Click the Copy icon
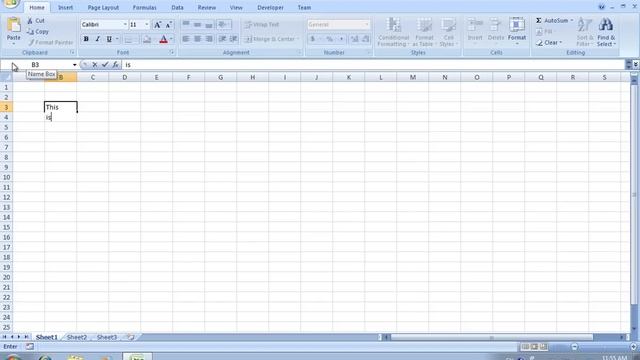This screenshot has width=640, height=360. [30, 31]
